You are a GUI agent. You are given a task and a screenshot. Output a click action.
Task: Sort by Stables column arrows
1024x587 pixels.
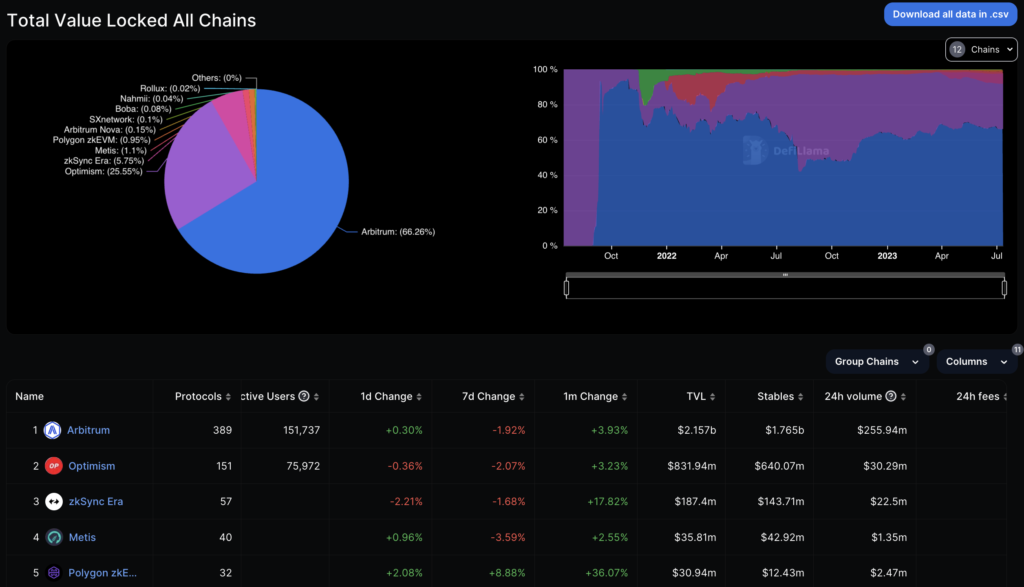801,397
